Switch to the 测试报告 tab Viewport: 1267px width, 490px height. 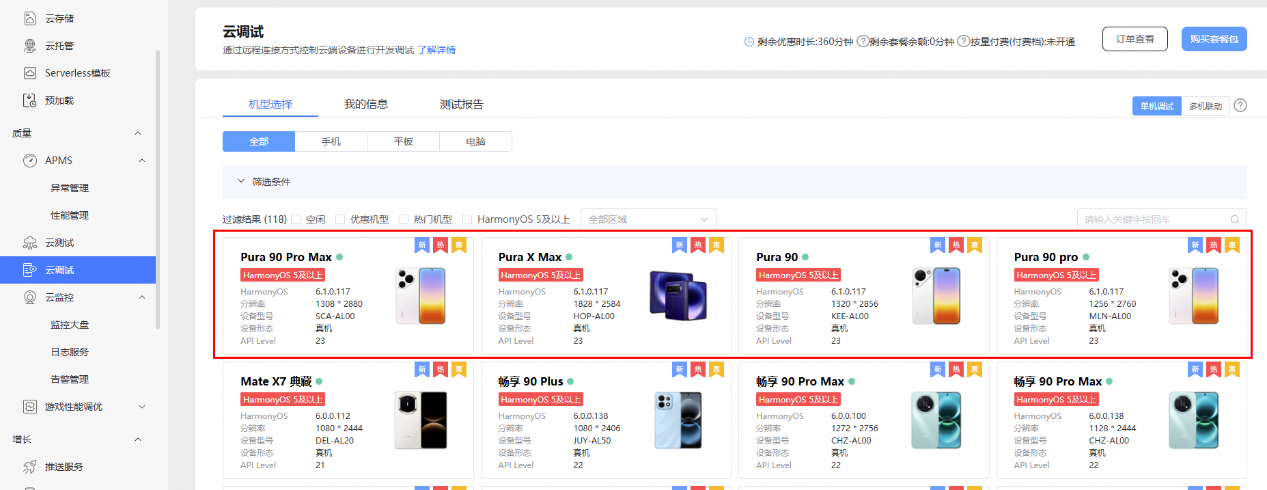point(461,104)
